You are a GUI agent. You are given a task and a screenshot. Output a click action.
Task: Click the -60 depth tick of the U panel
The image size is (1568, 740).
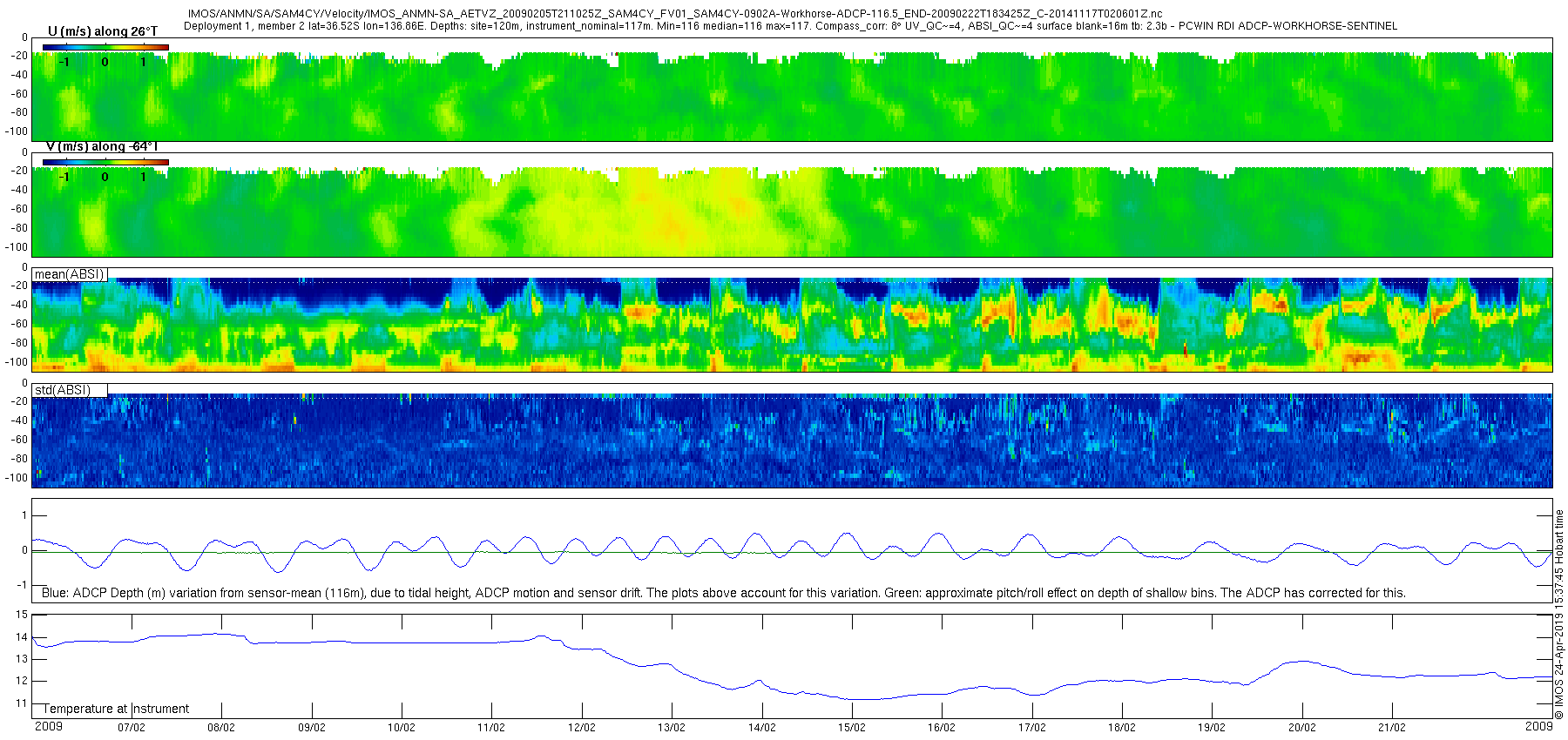point(18,94)
